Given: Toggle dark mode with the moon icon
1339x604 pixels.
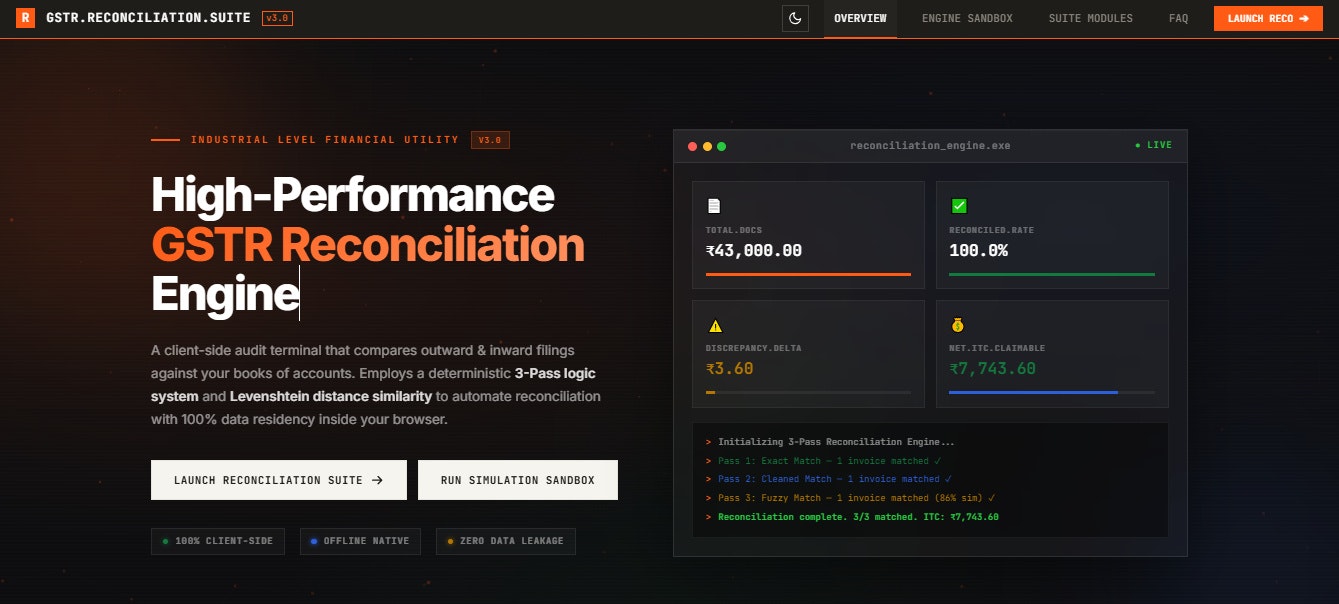Looking at the screenshot, I should pos(795,18).
